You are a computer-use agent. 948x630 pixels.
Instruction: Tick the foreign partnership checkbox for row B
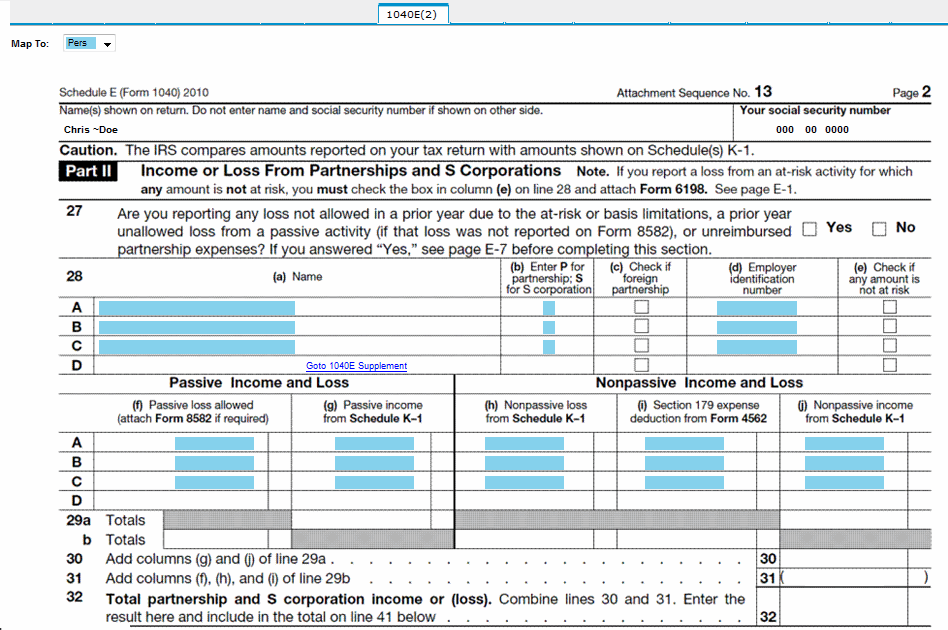tap(641, 326)
